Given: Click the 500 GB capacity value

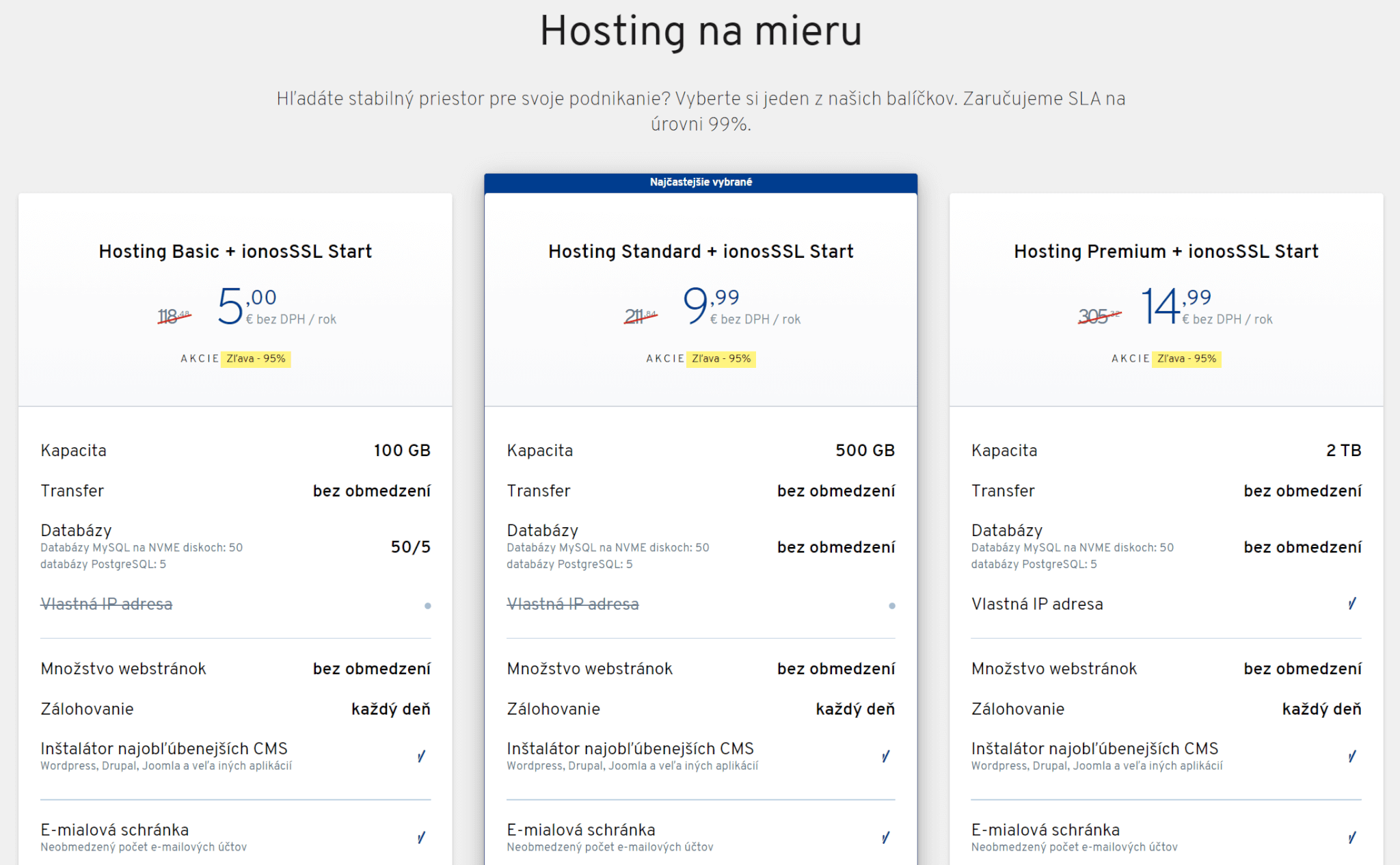Looking at the screenshot, I should click(x=865, y=451).
